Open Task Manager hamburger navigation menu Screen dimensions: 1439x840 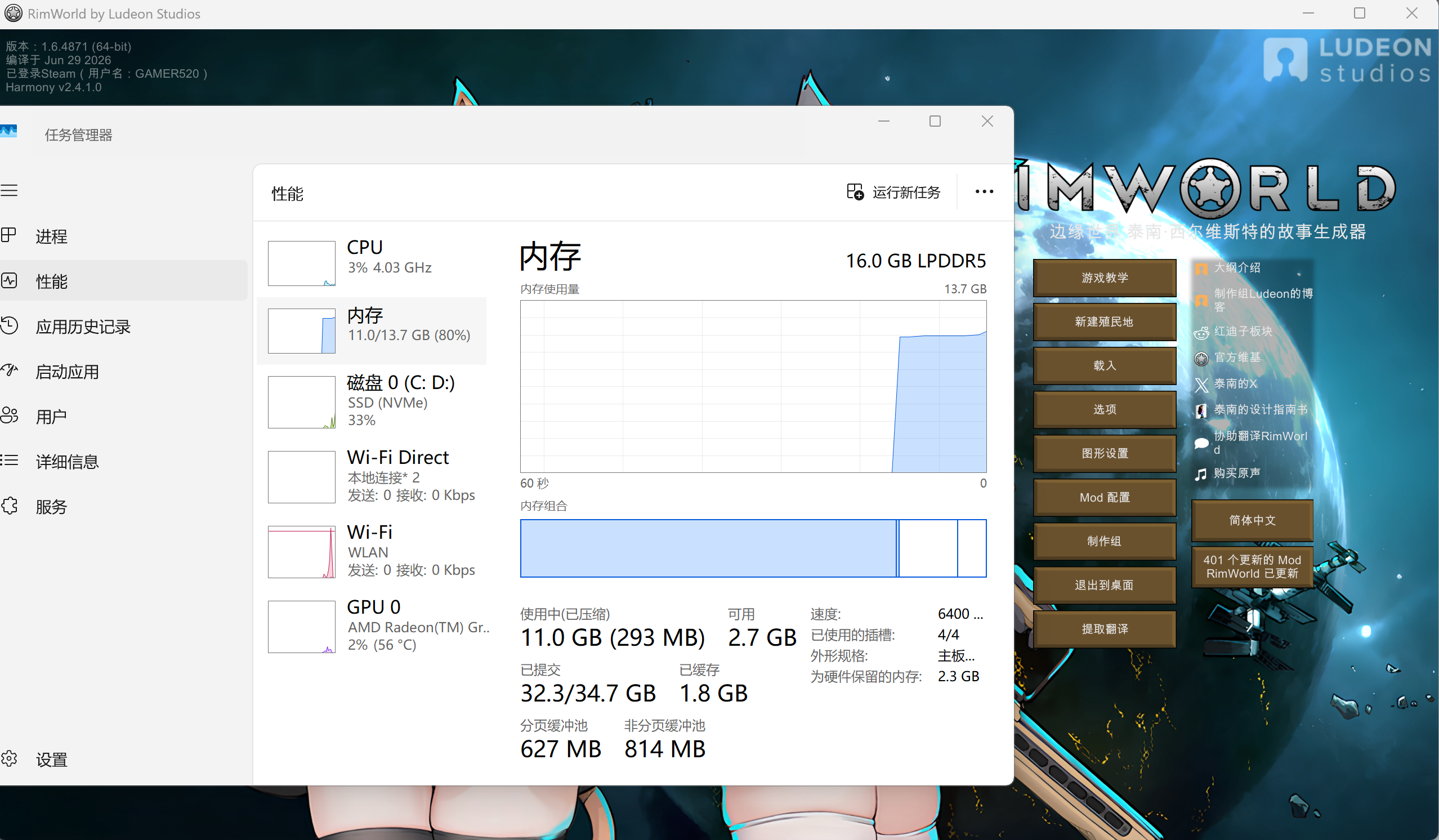click(9, 190)
